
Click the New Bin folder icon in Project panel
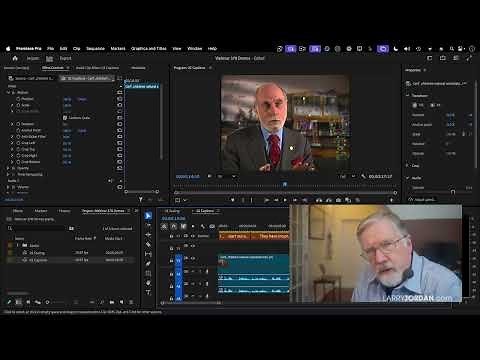pos(112,302)
